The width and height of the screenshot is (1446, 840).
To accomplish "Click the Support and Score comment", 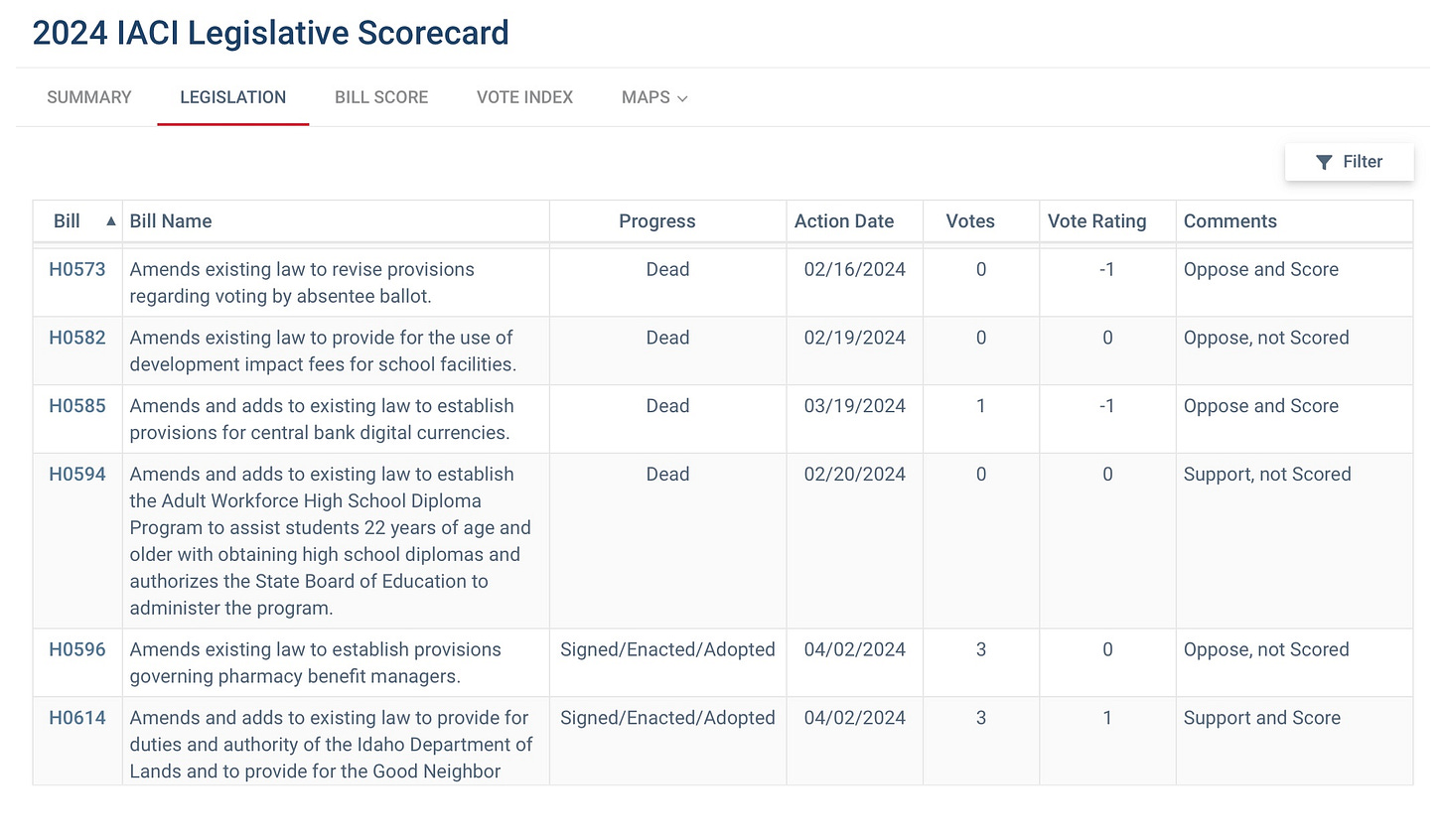I will coord(1262,718).
